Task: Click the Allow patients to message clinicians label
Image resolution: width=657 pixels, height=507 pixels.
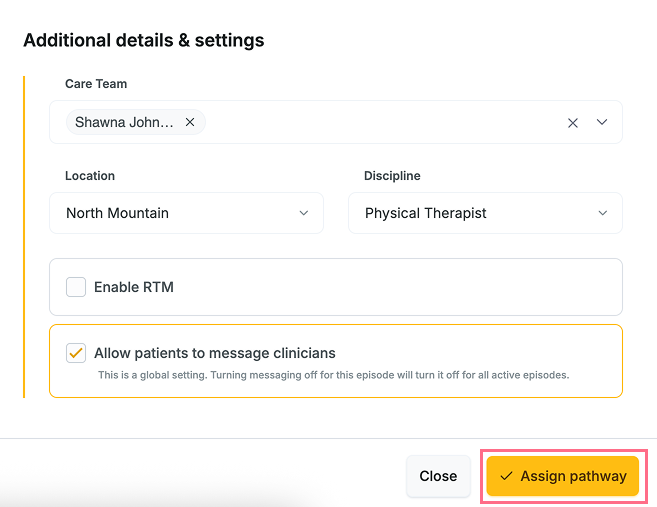Action: (x=215, y=353)
